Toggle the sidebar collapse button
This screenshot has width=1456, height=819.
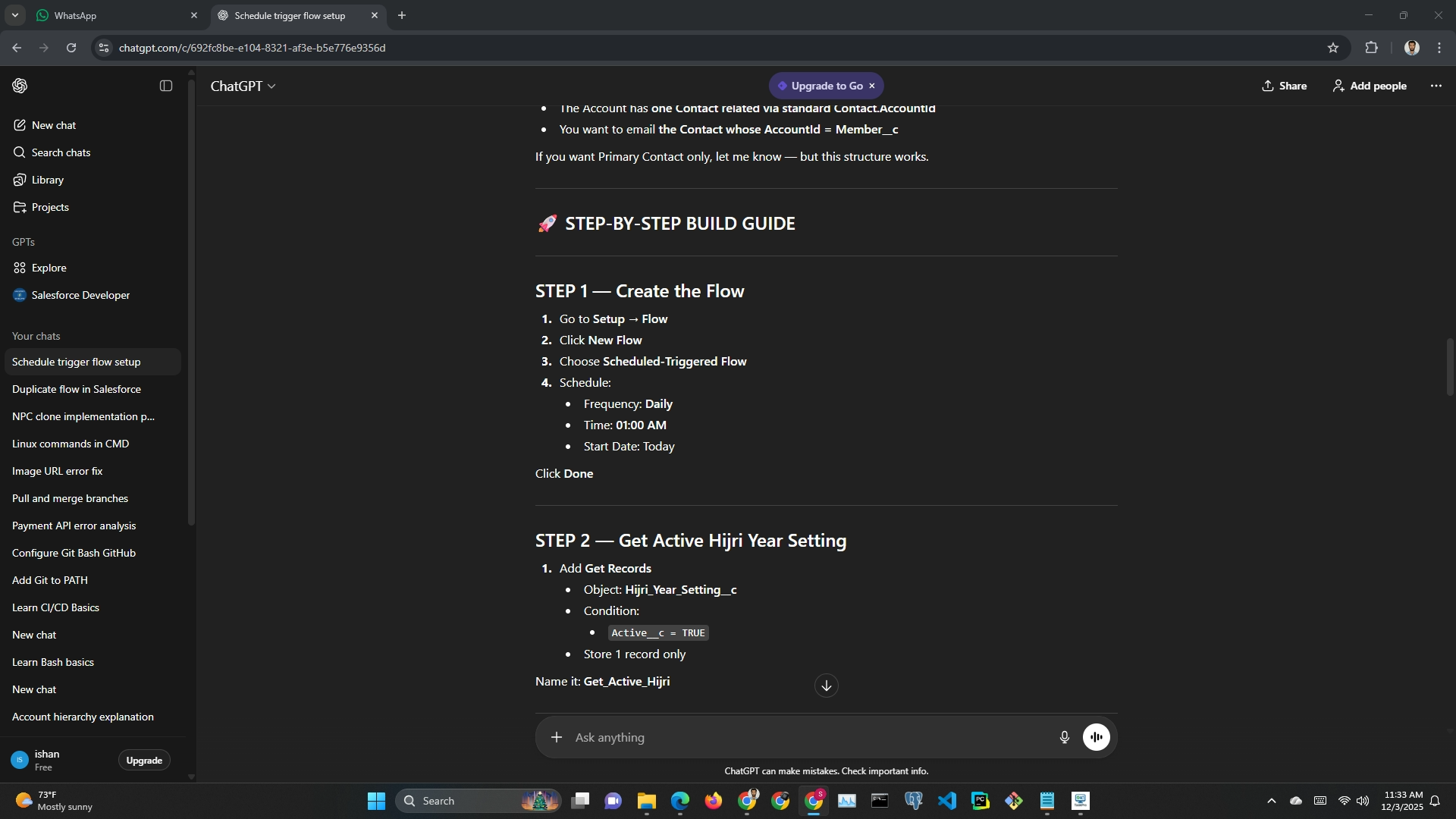166,86
